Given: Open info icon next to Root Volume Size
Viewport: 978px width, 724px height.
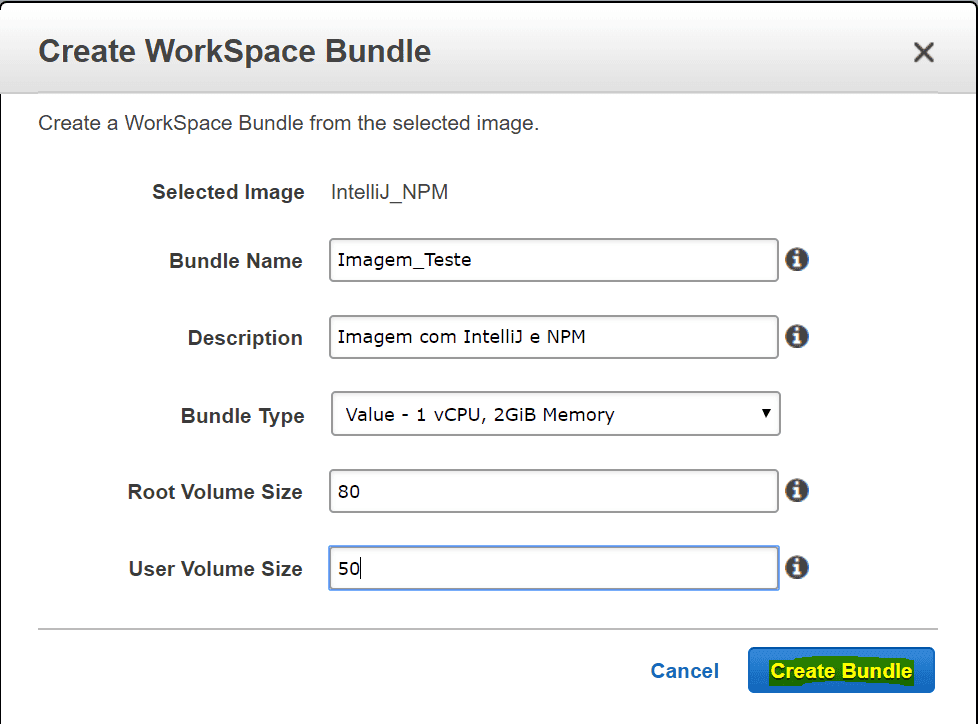Looking at the screenshot, I should point(796,491).
